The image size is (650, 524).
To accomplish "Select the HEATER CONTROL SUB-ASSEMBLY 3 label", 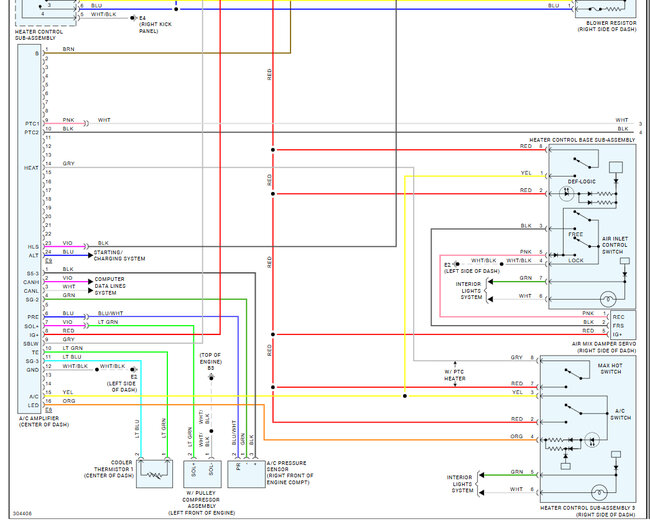I will [587, 511].
